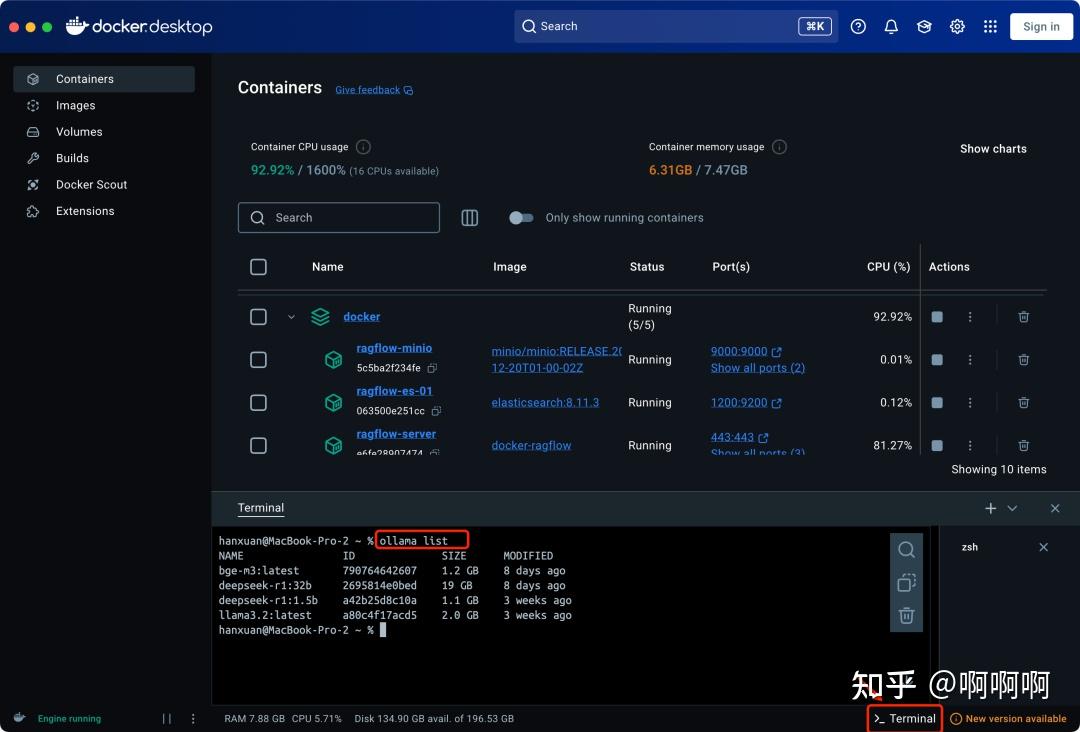
Task: Close the Terminal panel
Action: [x=1055, y=508]
